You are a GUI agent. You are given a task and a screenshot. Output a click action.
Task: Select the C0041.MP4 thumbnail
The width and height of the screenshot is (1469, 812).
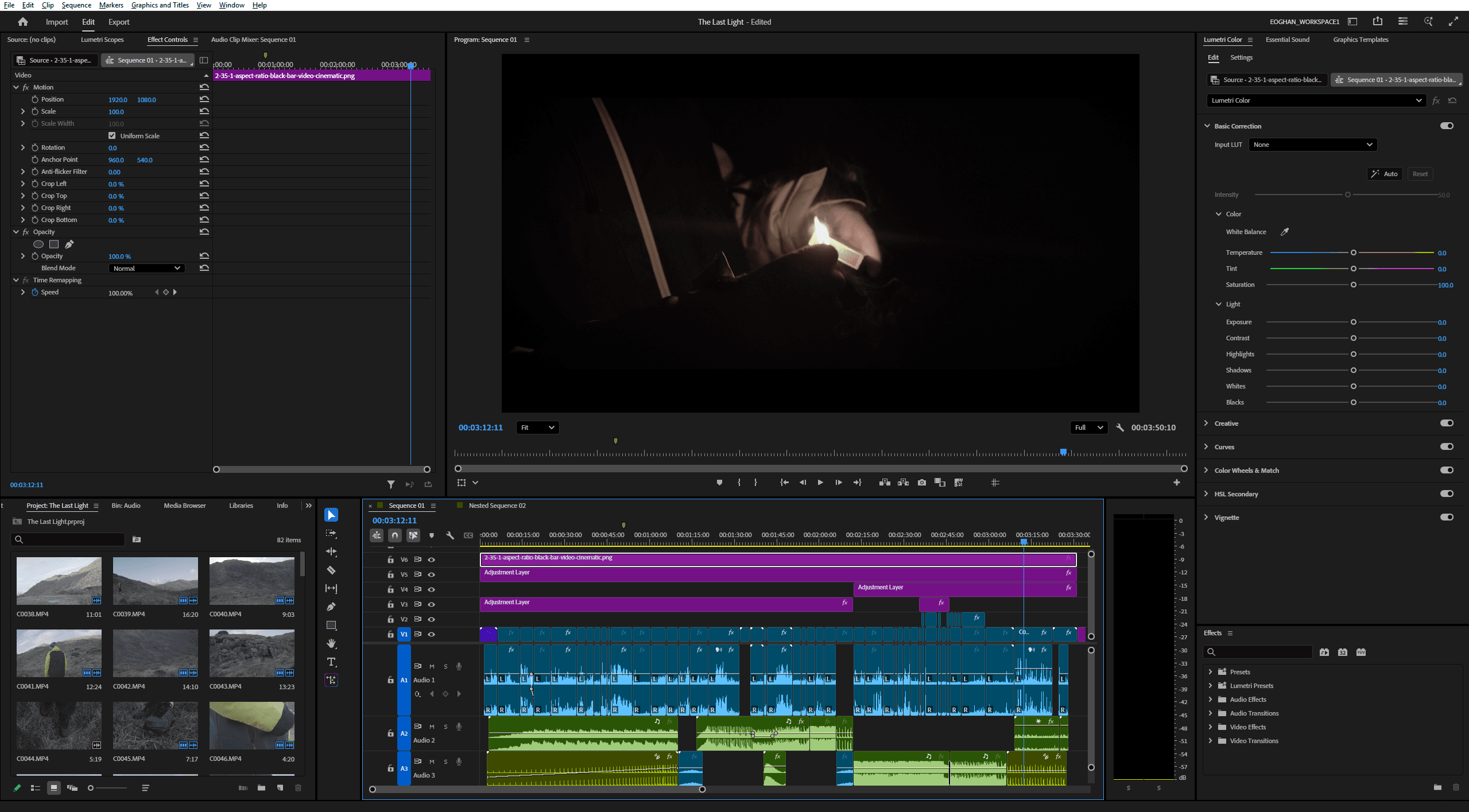(59, 653)
